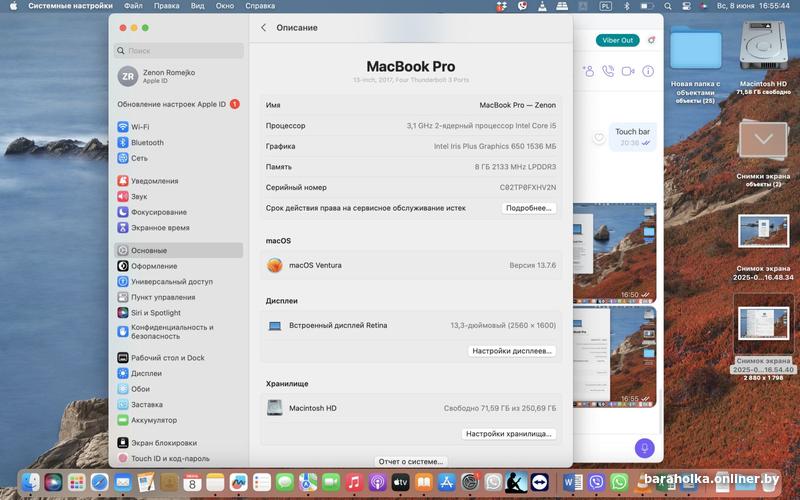
Task: Click the Поиск search field
Action: (x=179, y=51)
